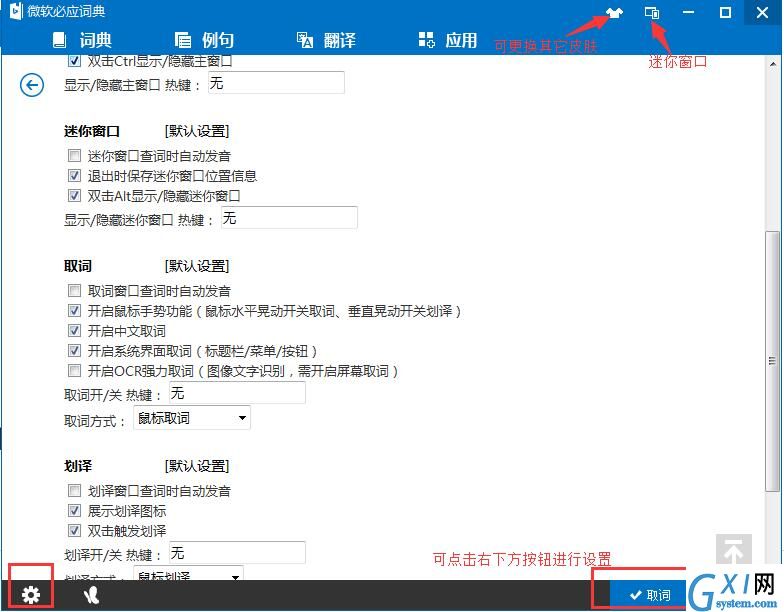This screenshot has width=784, height=612.
Task: Switch to the 翻译 tab
Action: tap(326, 40)
